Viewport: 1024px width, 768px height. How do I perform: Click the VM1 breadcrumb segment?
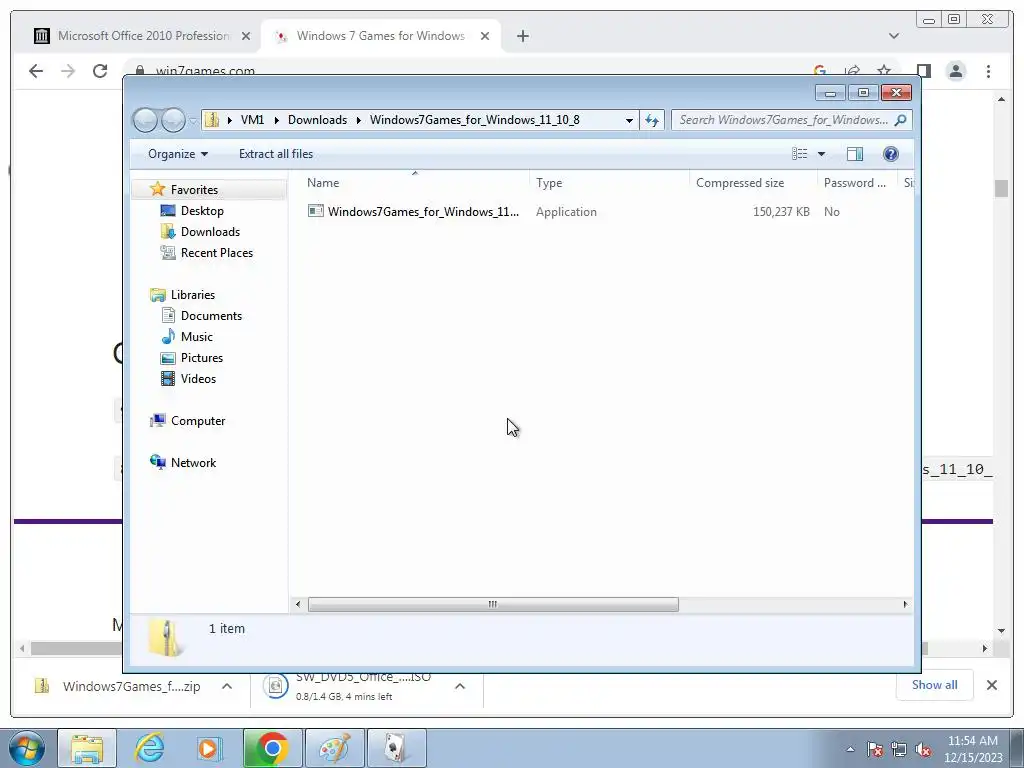click(252, 120)
